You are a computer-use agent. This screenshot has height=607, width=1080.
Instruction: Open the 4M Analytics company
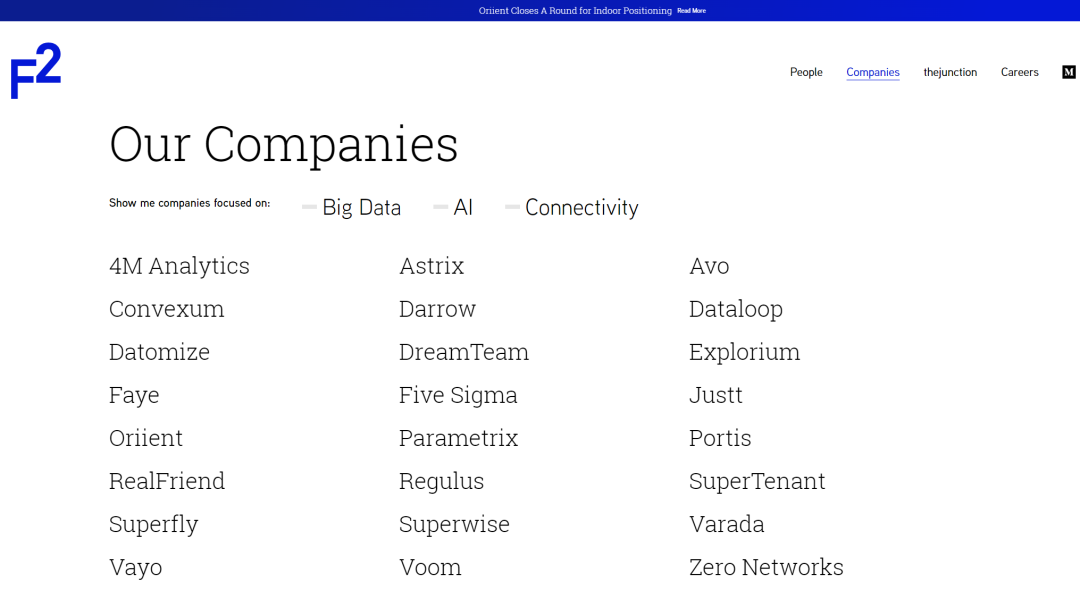pos(179,266)
